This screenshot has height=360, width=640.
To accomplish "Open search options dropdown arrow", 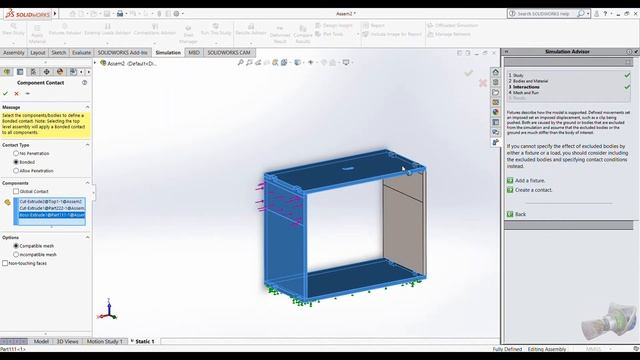I will pos(588,13).
